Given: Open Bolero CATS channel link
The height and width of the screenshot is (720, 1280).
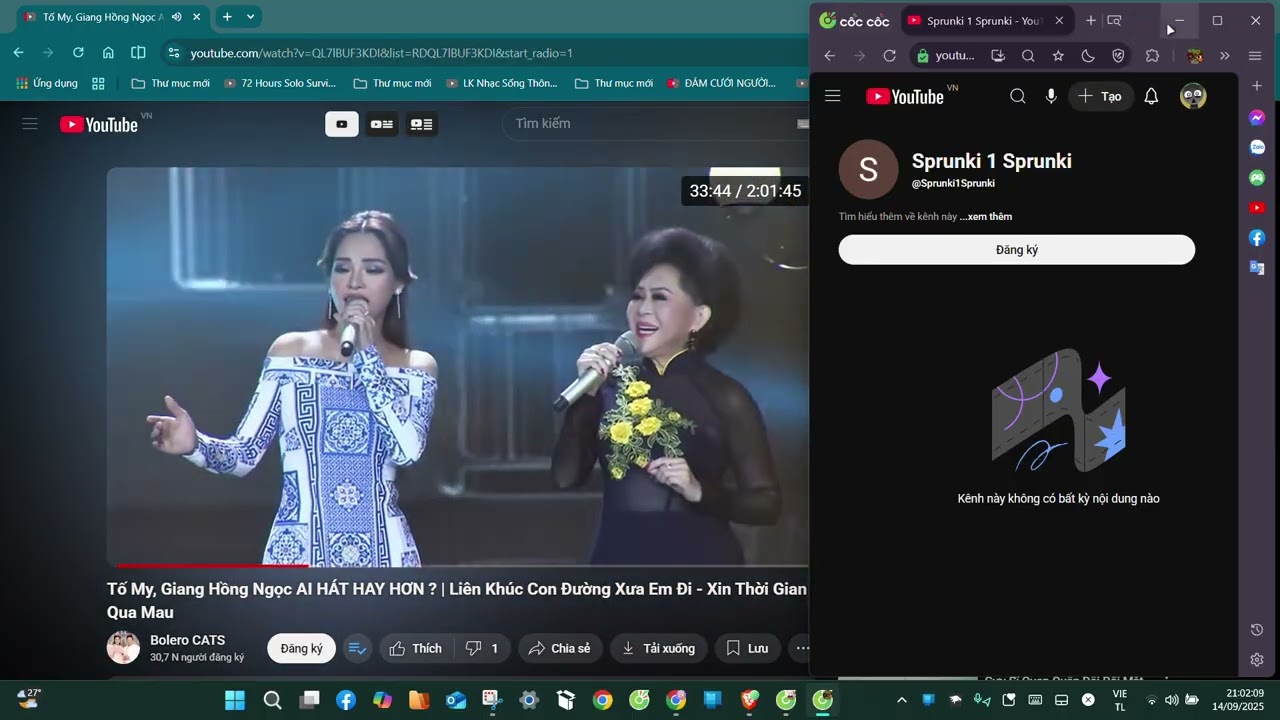Looking at the screenshot, I should [x=187, y=640].
